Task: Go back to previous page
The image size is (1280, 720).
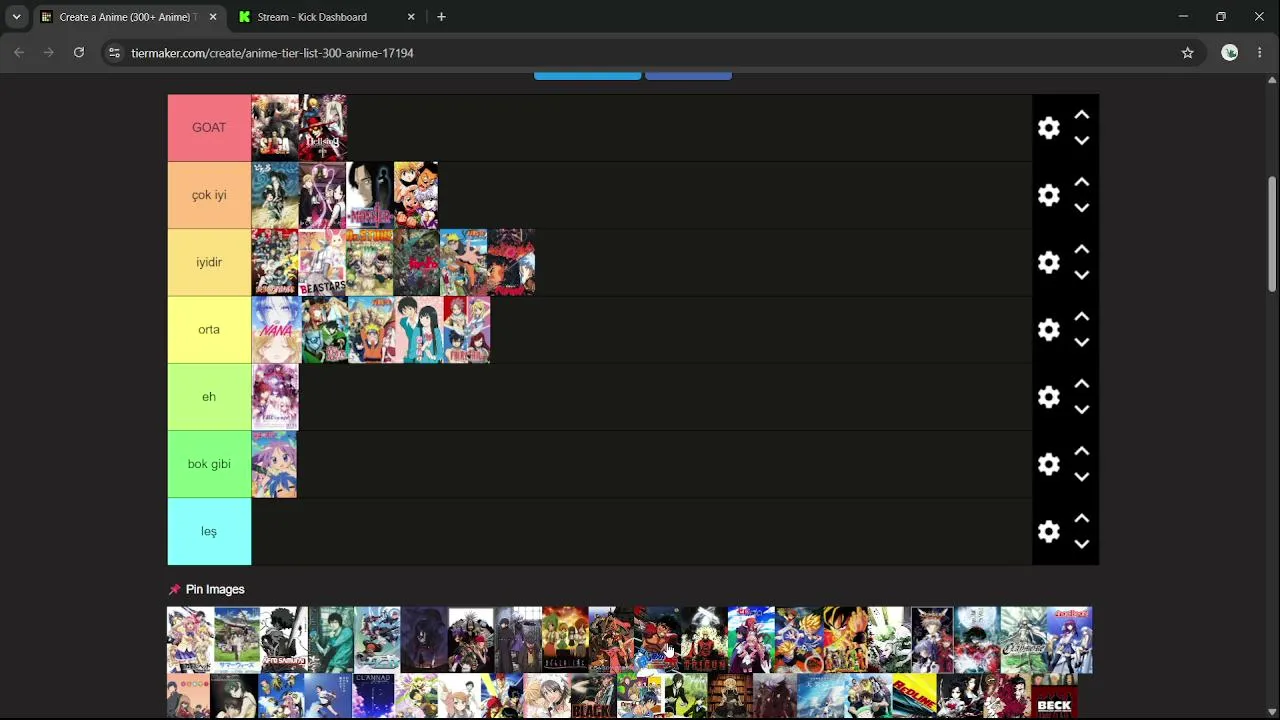Action: coord(19,53)
